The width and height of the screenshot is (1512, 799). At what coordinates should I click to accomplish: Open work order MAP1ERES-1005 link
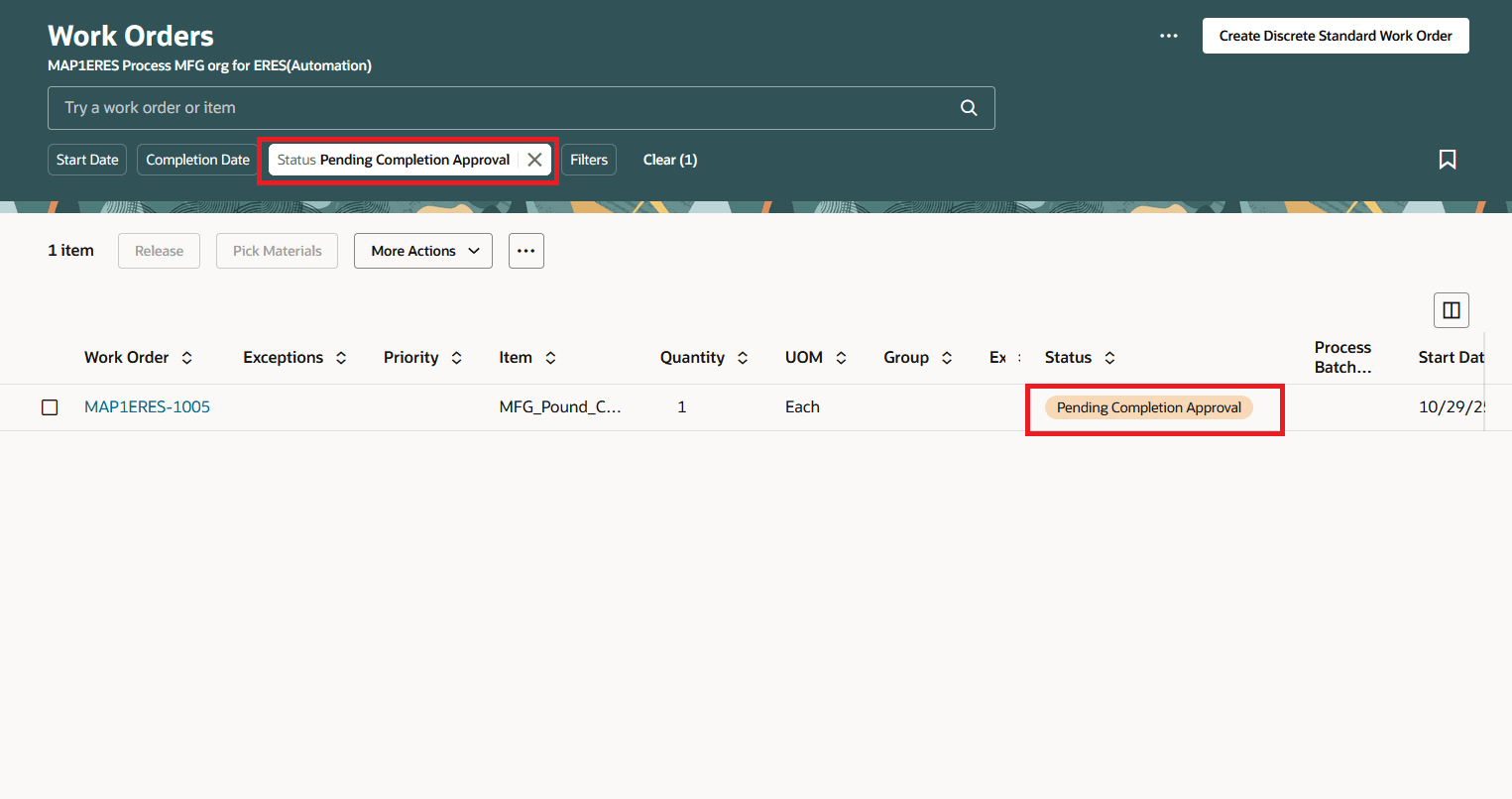click(x=148, y=407)
